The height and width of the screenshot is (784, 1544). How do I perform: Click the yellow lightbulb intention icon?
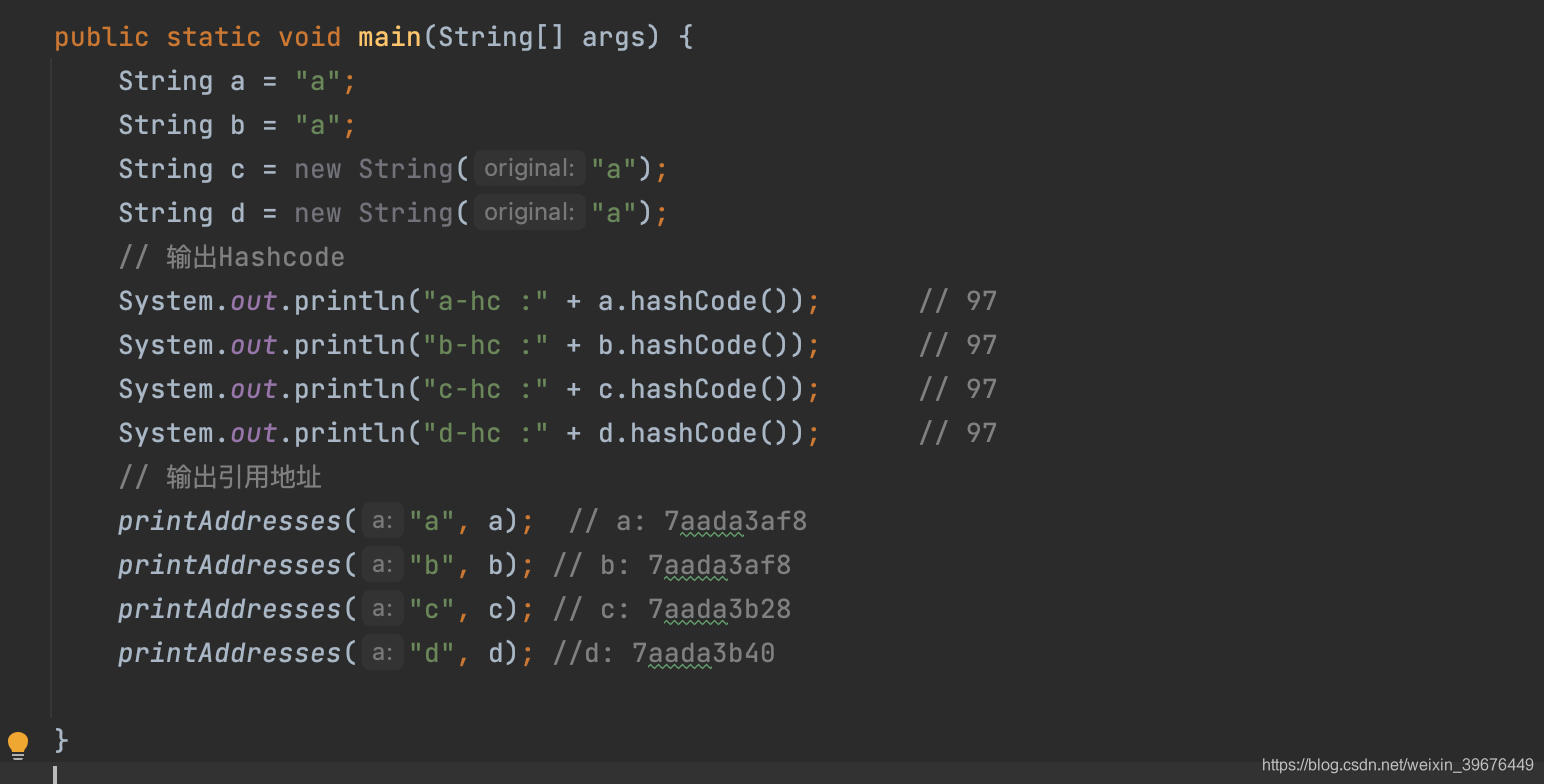coord(18,746)
